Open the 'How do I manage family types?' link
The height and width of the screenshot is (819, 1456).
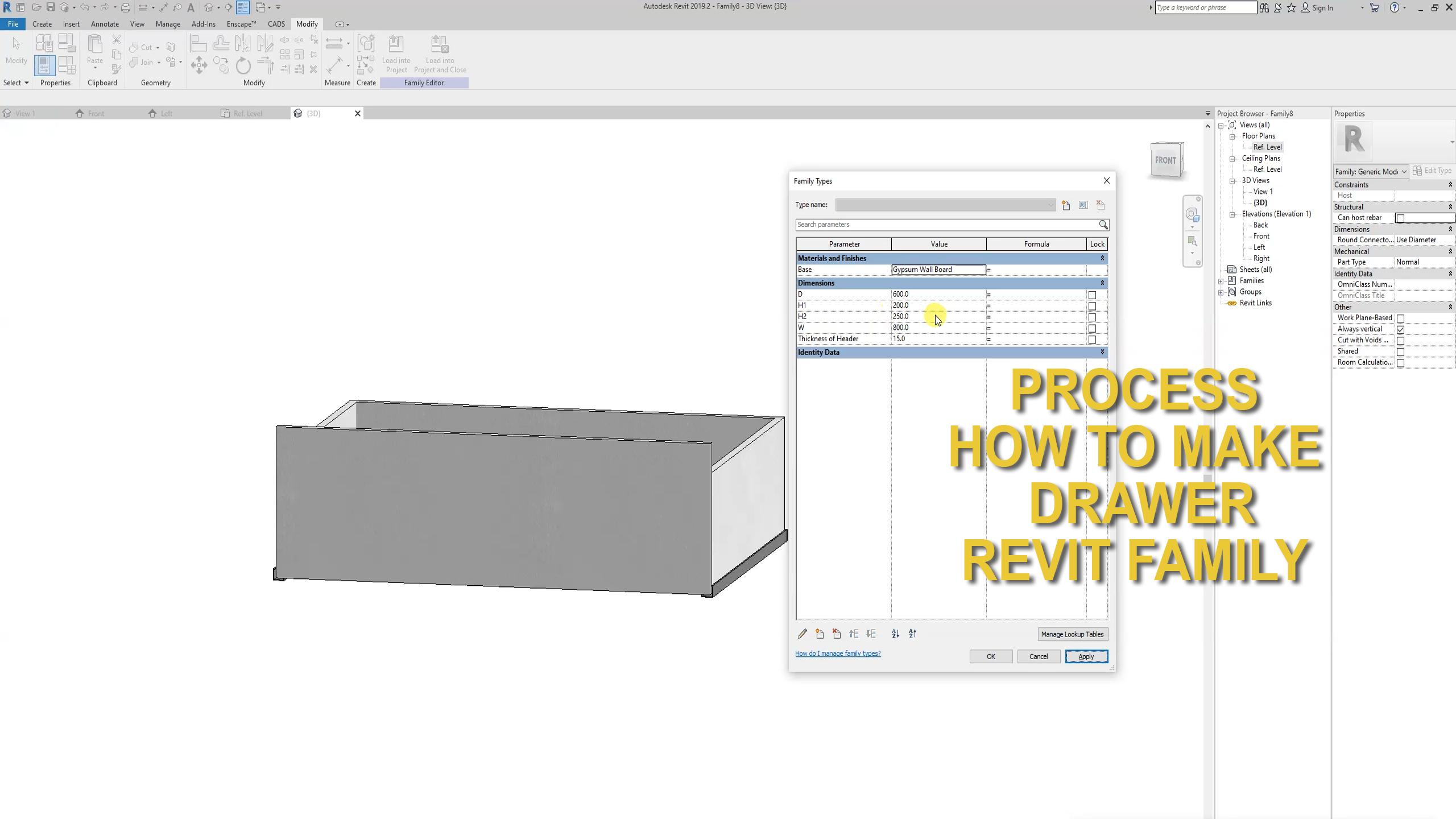837,653
